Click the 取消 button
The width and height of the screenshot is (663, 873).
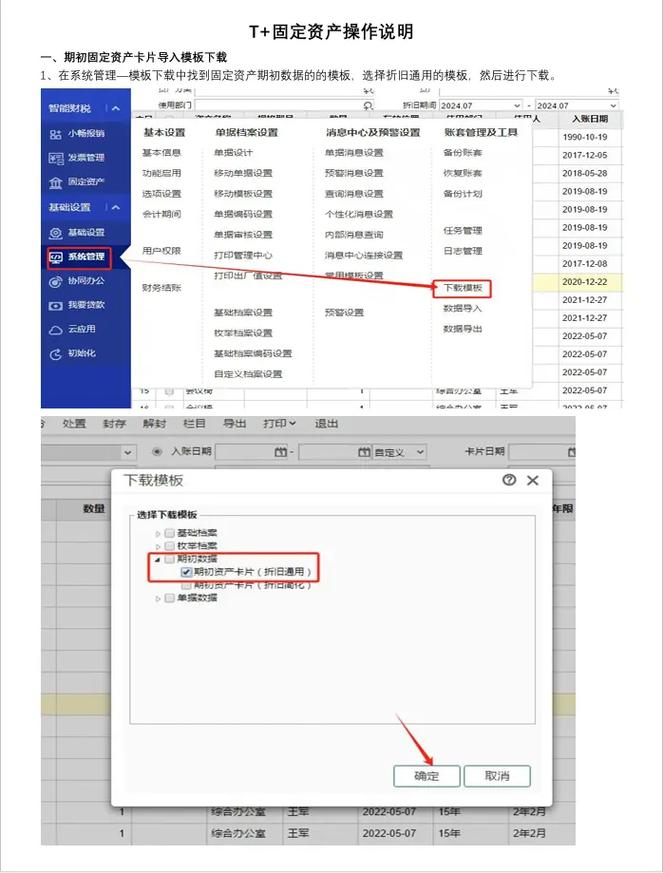point(497,776)
